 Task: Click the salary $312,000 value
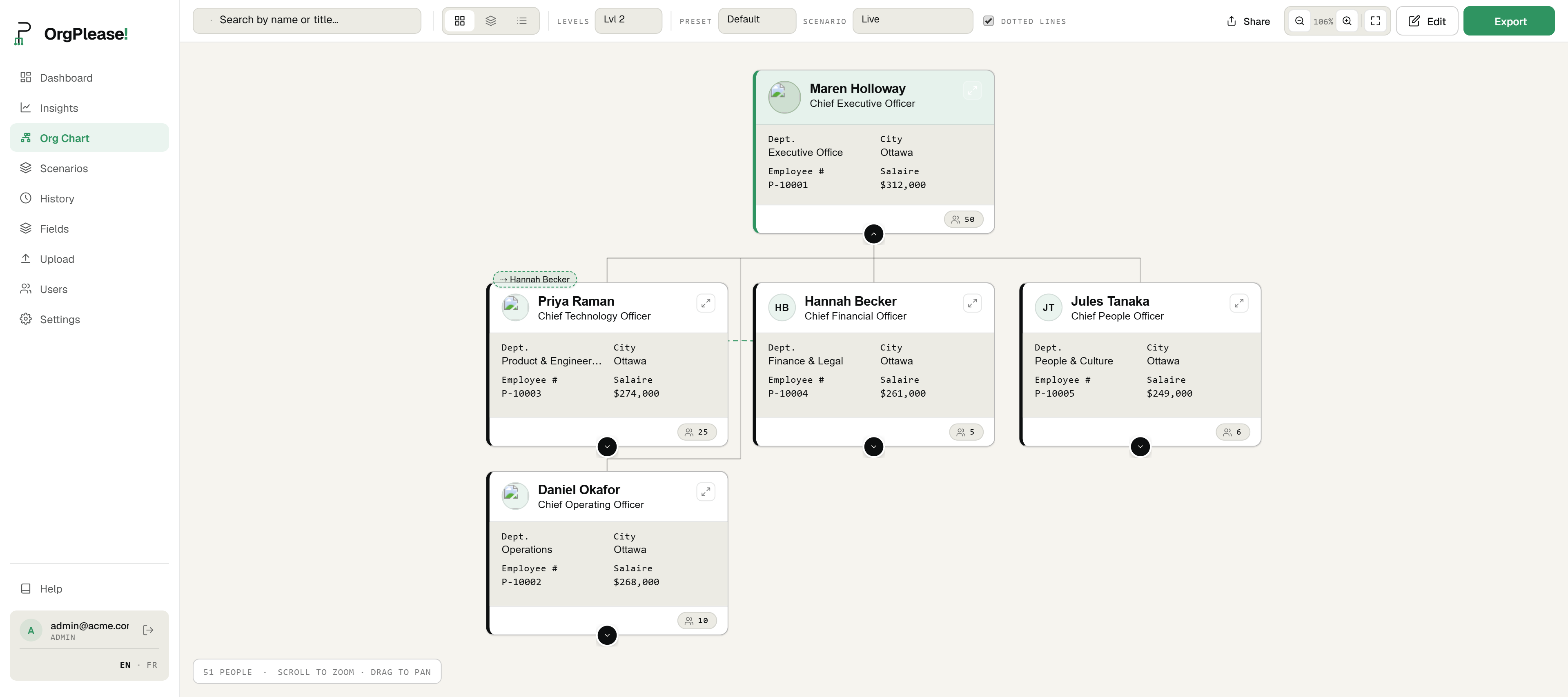click(903, 185)
